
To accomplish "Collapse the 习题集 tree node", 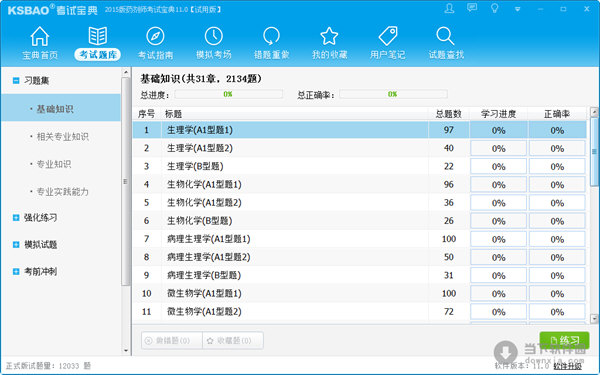I will tap(16, 80).
